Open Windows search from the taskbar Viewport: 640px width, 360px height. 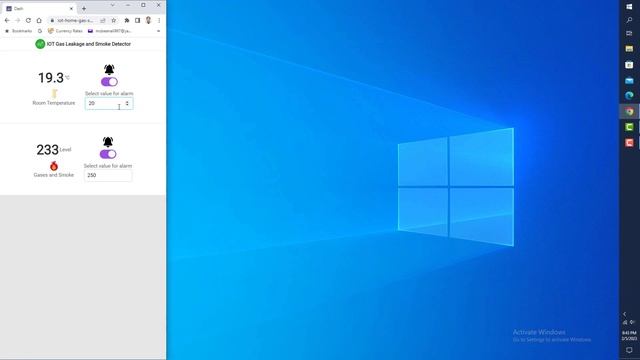tap(629, 20)
